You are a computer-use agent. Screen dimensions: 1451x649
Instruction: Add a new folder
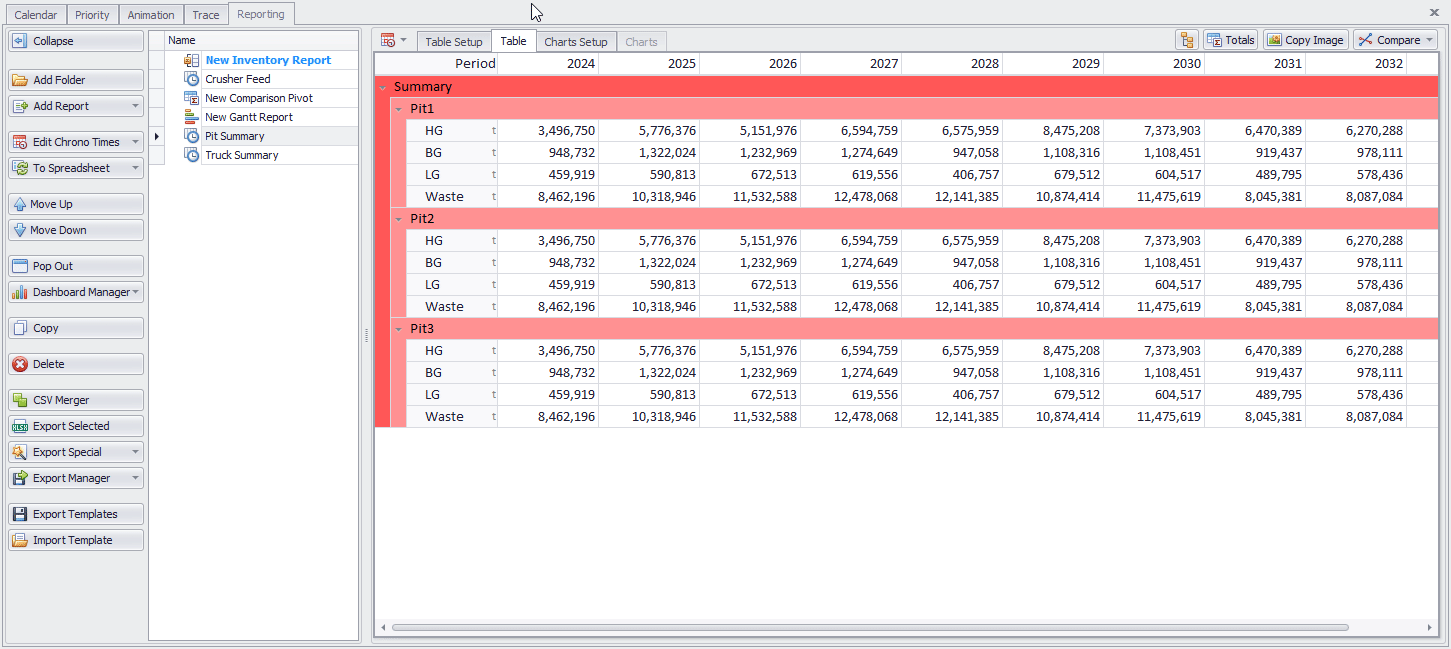(76, 80)
